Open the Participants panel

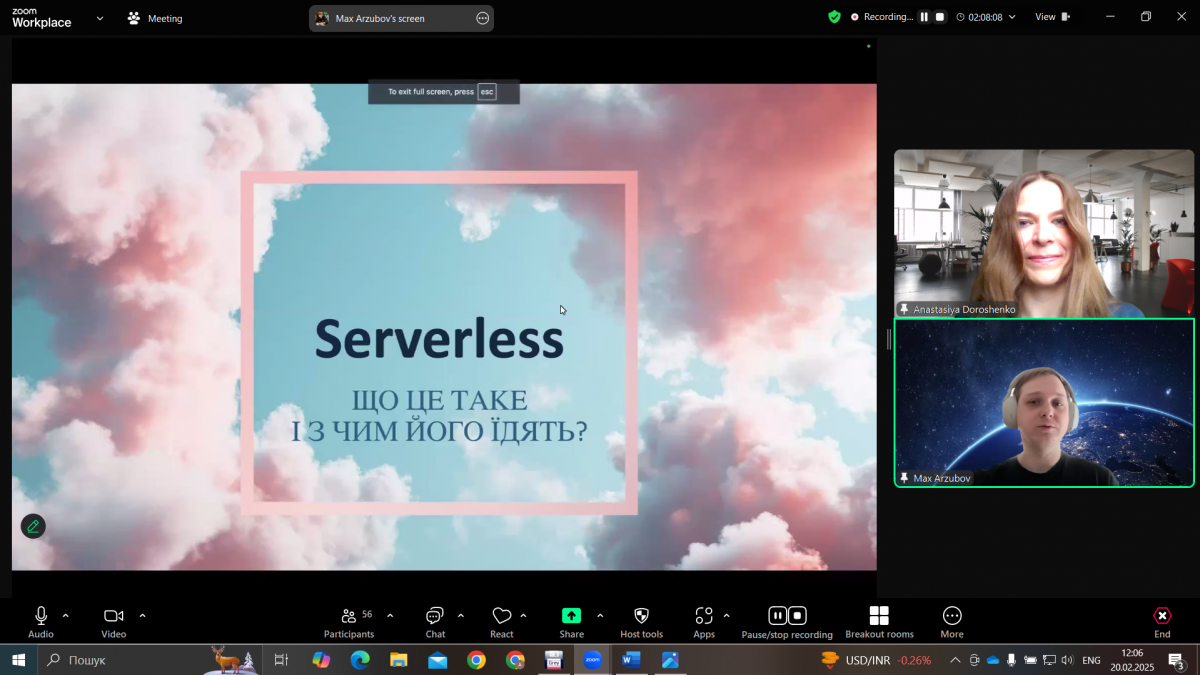coord(349,617)
